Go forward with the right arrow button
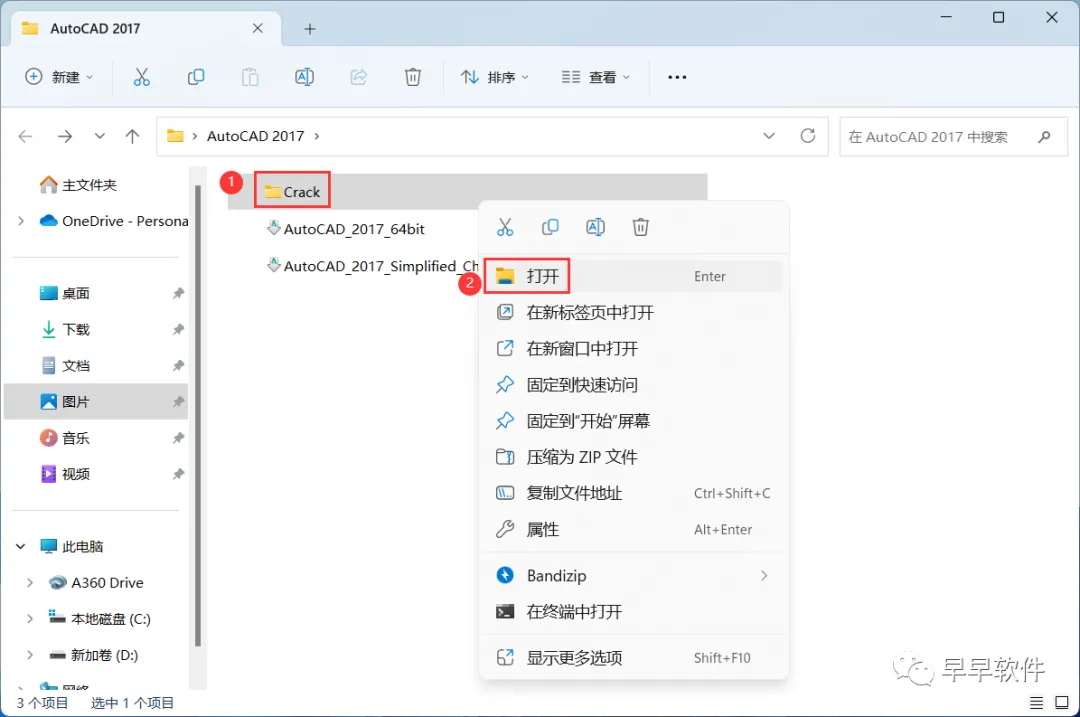Viewport: 1080px width, 717px height. pos(65,136)
